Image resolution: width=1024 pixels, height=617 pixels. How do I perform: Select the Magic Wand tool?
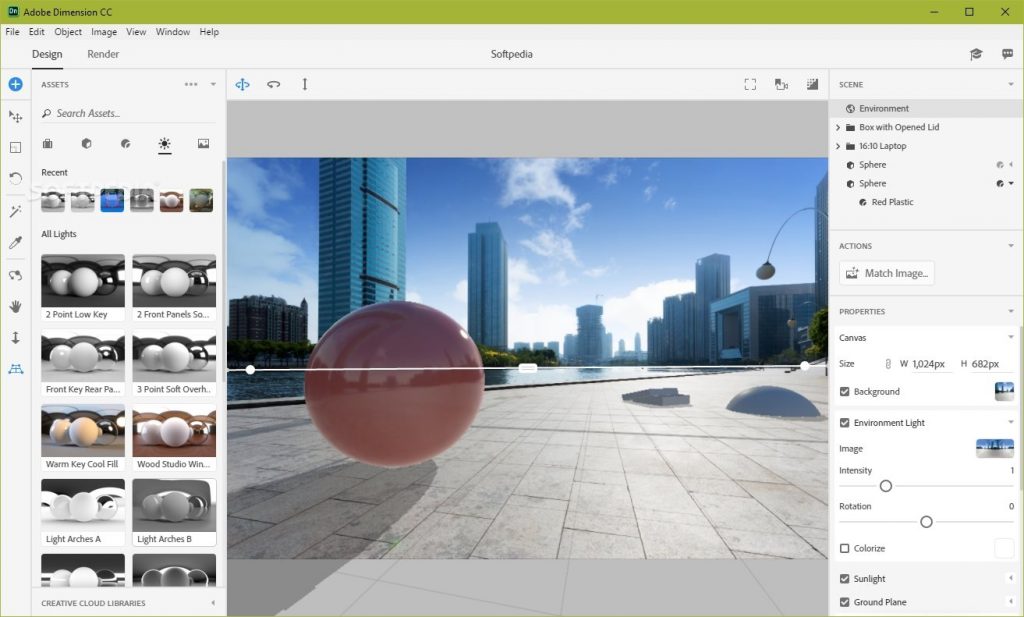[15, 211]
